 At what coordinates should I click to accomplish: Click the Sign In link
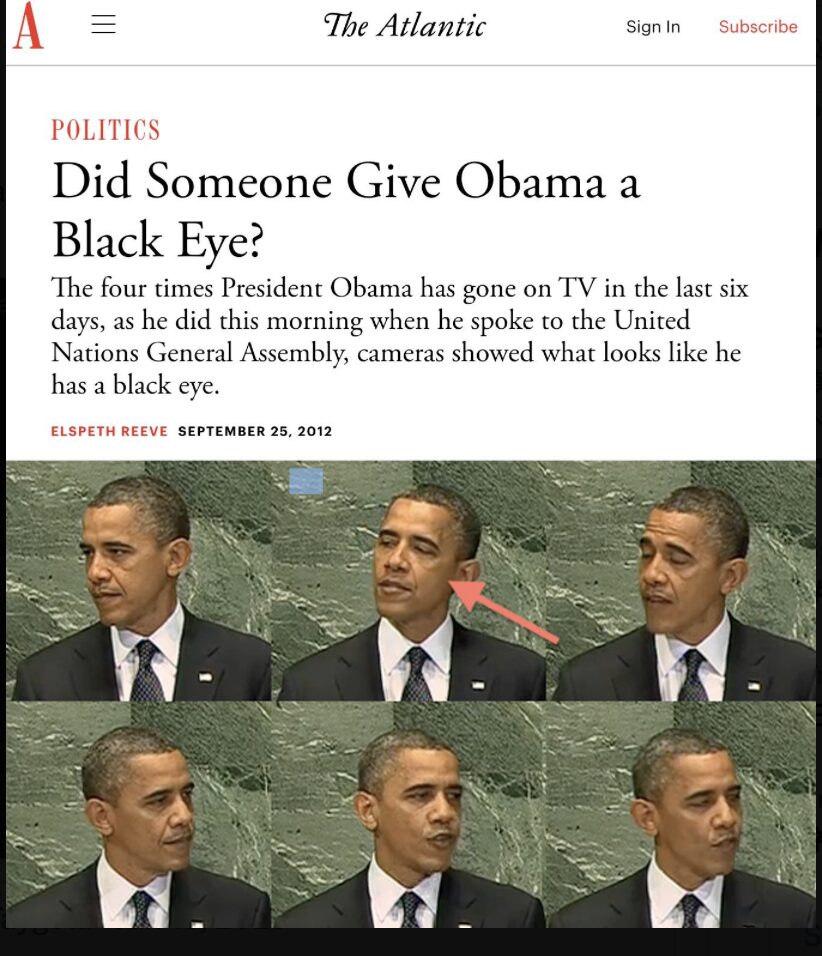click(652, 27)
